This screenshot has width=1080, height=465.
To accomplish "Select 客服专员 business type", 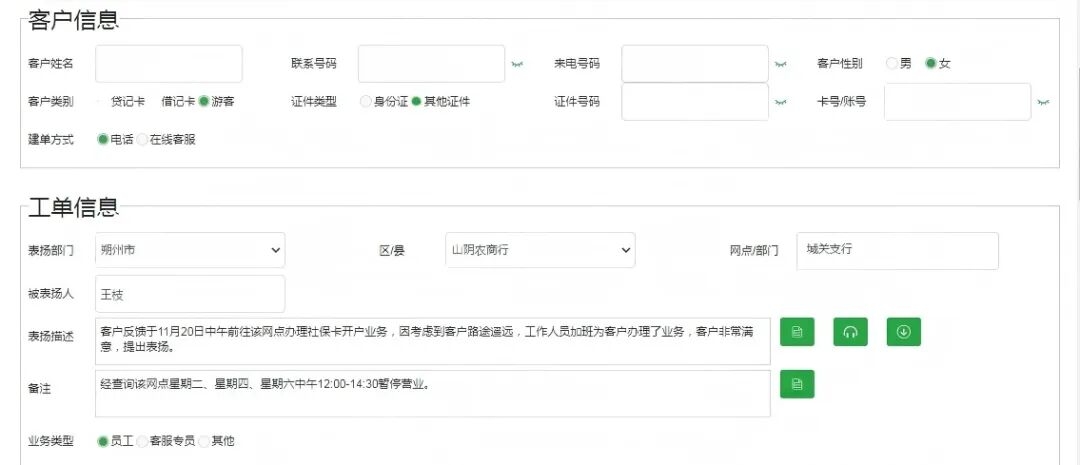I will [x=142, y=441].
